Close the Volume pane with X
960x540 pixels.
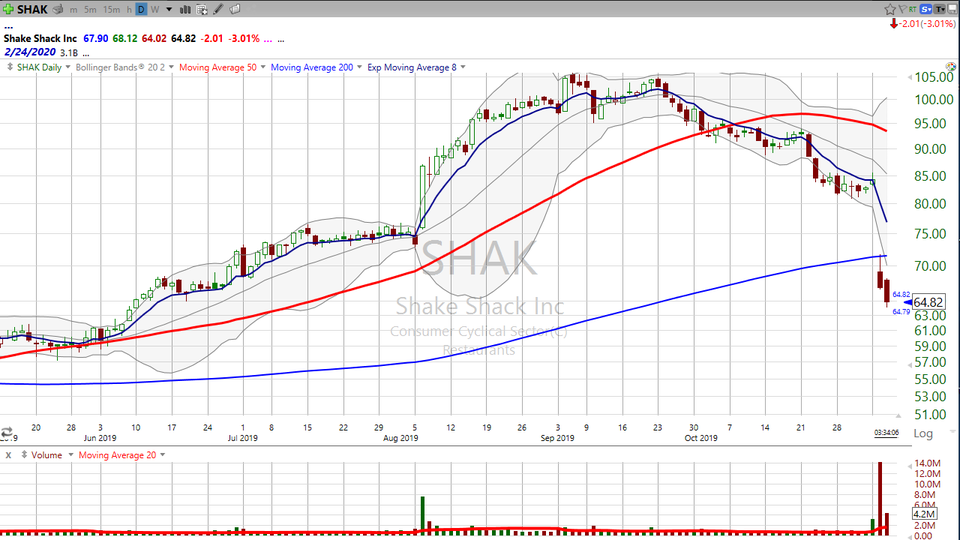(x=8, y=456)
